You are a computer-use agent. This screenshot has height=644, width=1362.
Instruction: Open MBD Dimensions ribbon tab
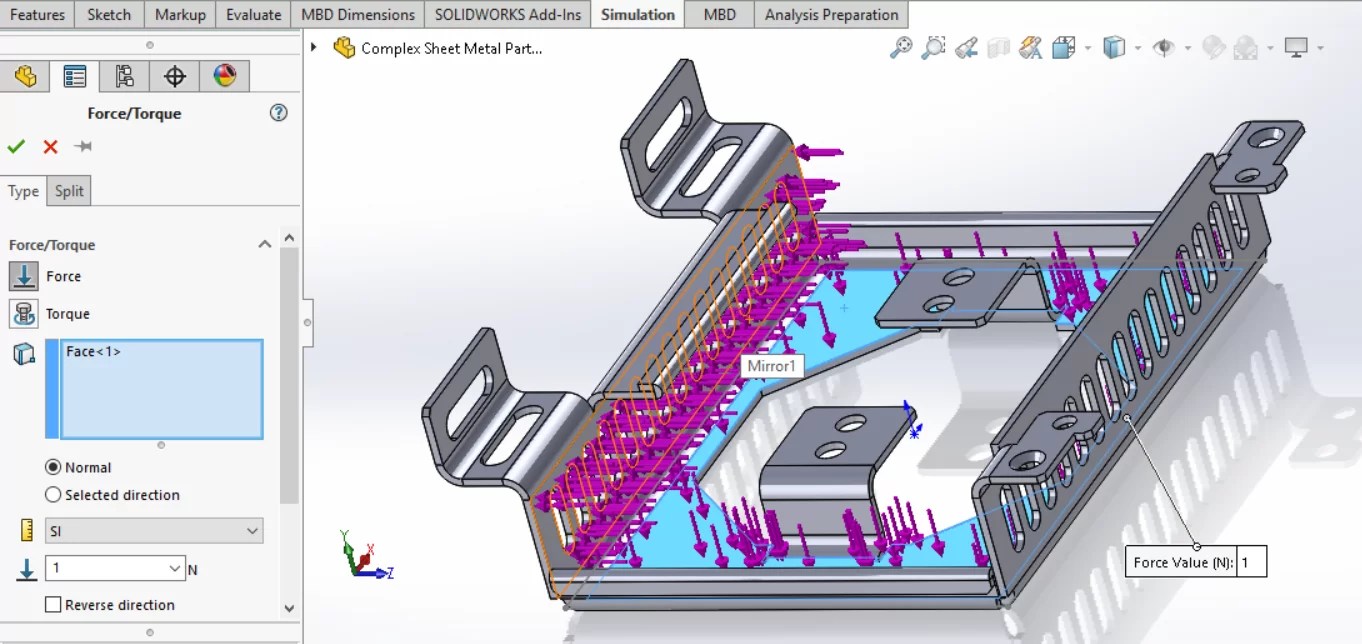tap(358, 14)
